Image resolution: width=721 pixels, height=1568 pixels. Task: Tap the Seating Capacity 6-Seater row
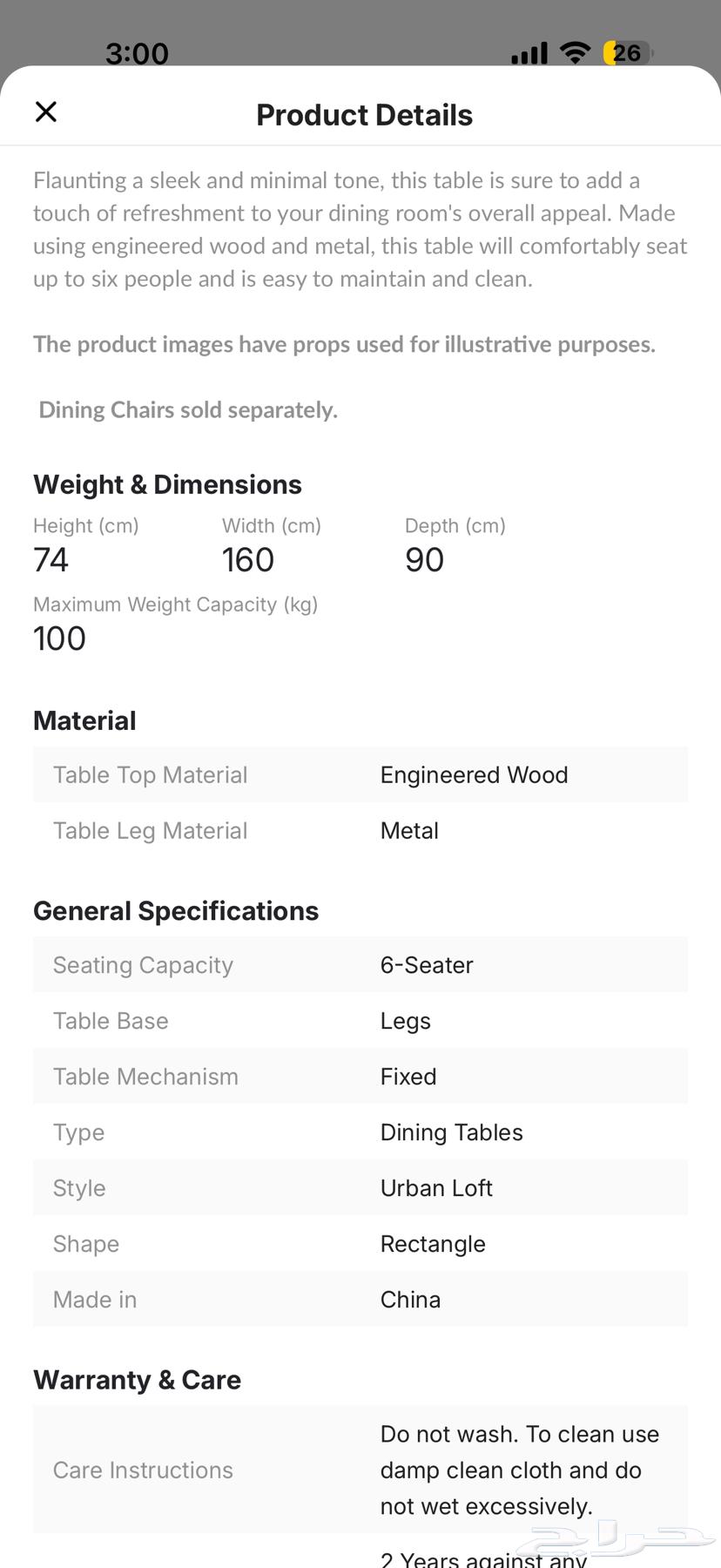pos(360,964)
